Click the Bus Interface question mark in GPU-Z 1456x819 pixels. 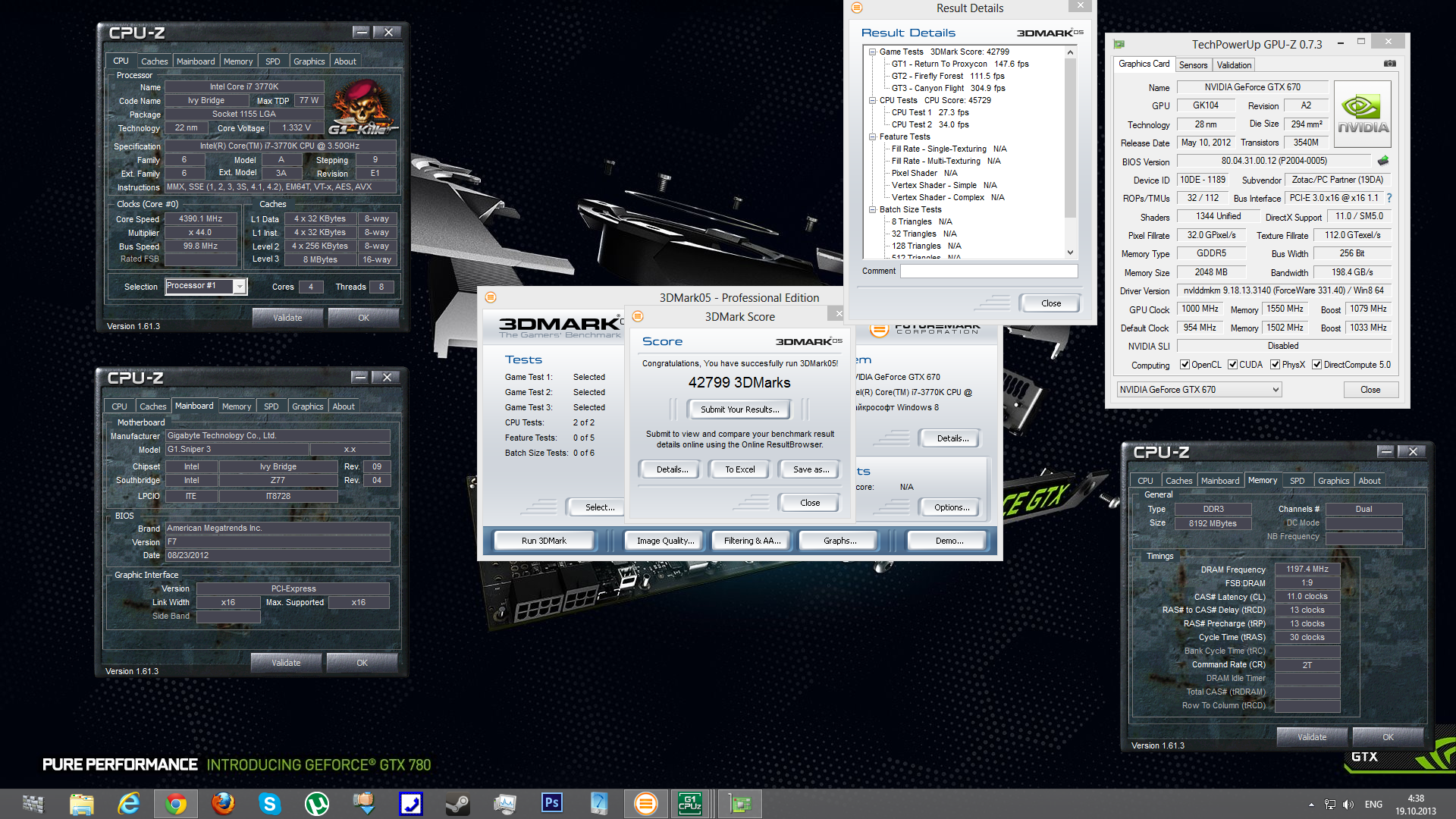click(1389, 198)
